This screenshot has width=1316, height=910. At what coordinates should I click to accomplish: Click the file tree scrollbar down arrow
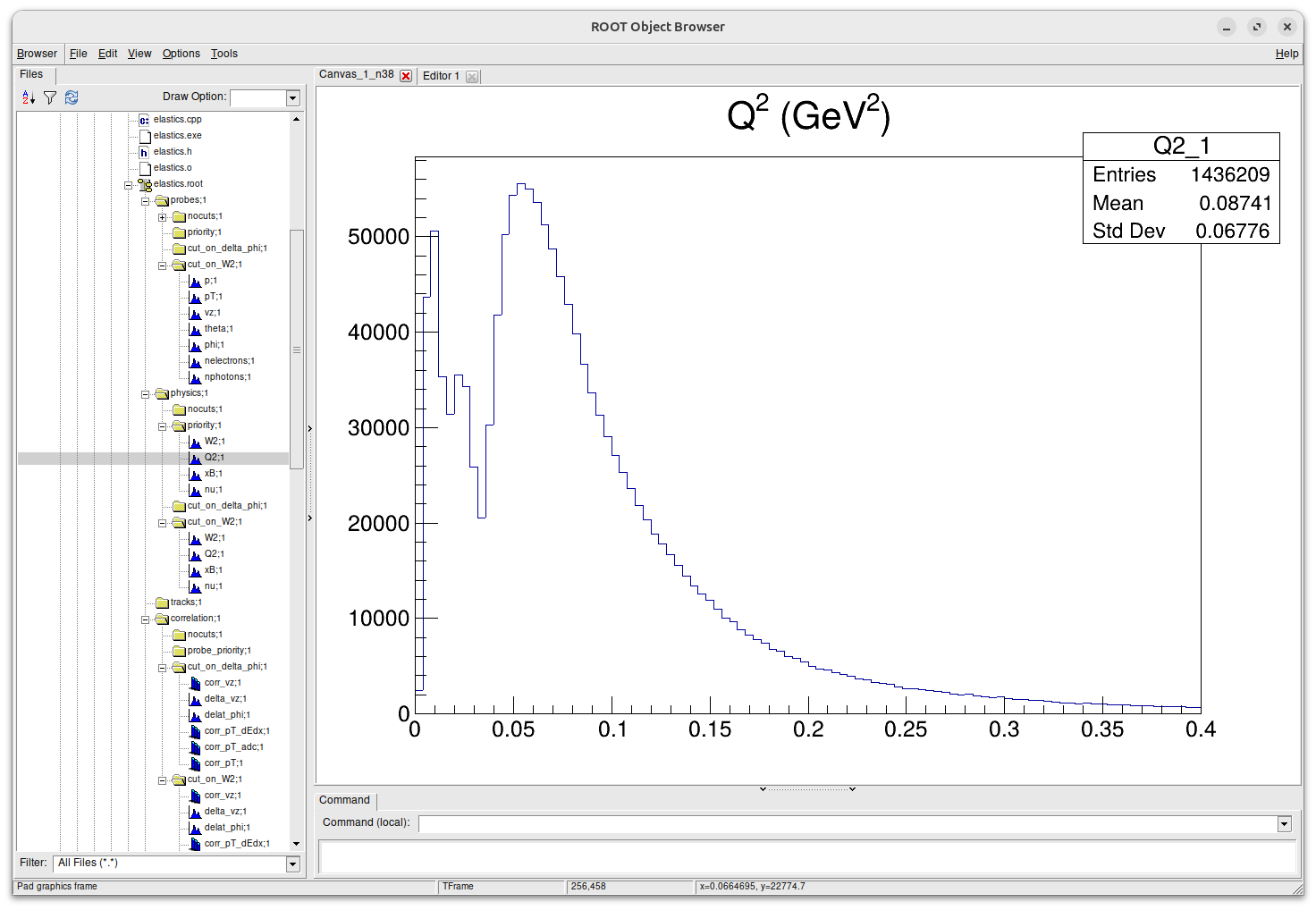click(296, 844)
